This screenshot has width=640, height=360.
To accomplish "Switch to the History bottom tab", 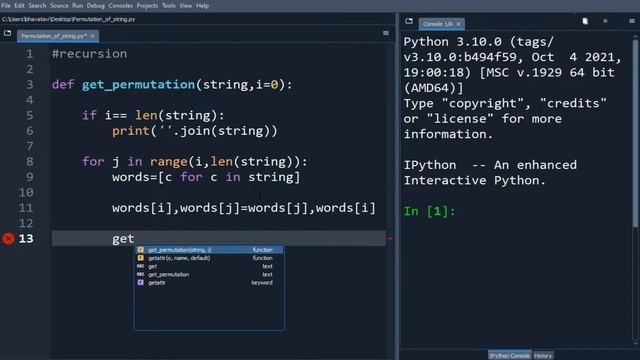I will point(543,356).
